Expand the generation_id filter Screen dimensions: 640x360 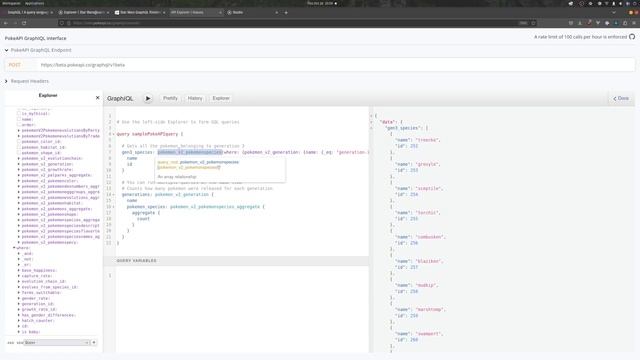click(19, 304)
